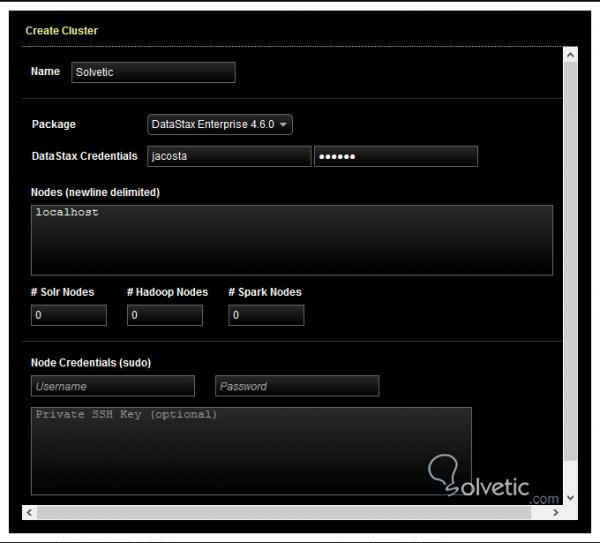Click the Node Credentials Username field
The width and height of the screenshot is (600, 543).
[113, 386]
